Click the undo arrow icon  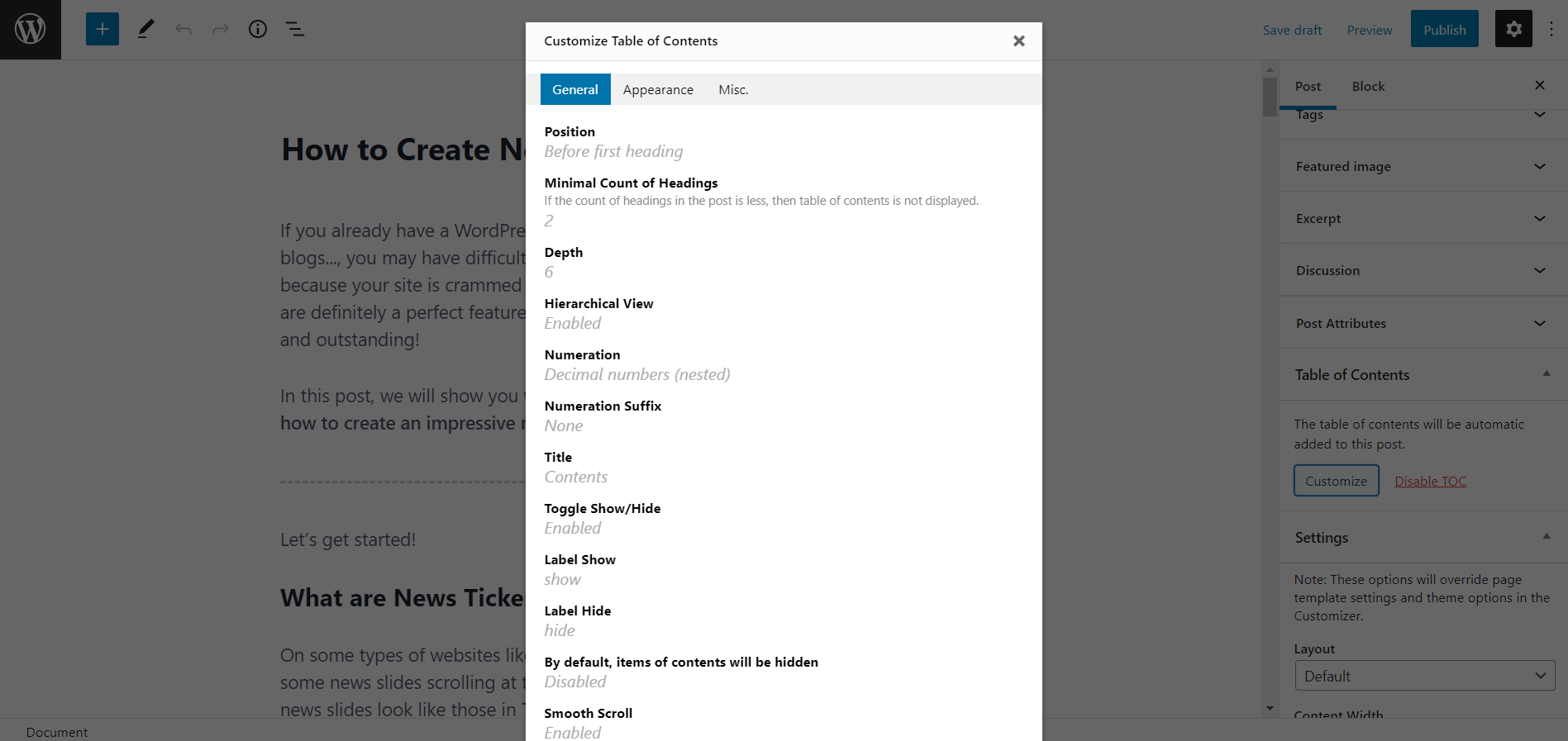[x=183, y=30]
